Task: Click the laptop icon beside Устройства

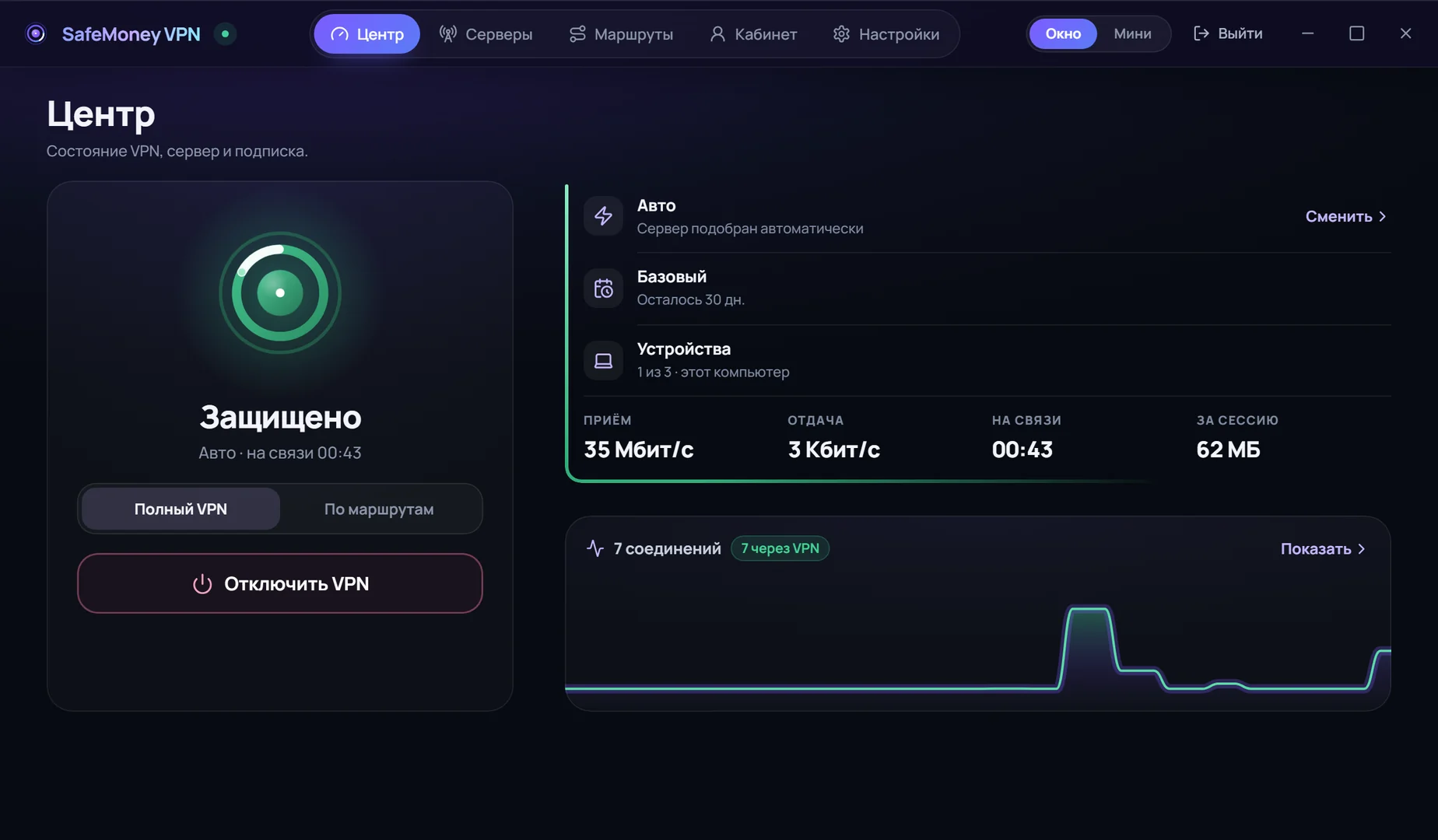Action: (603, 361)
